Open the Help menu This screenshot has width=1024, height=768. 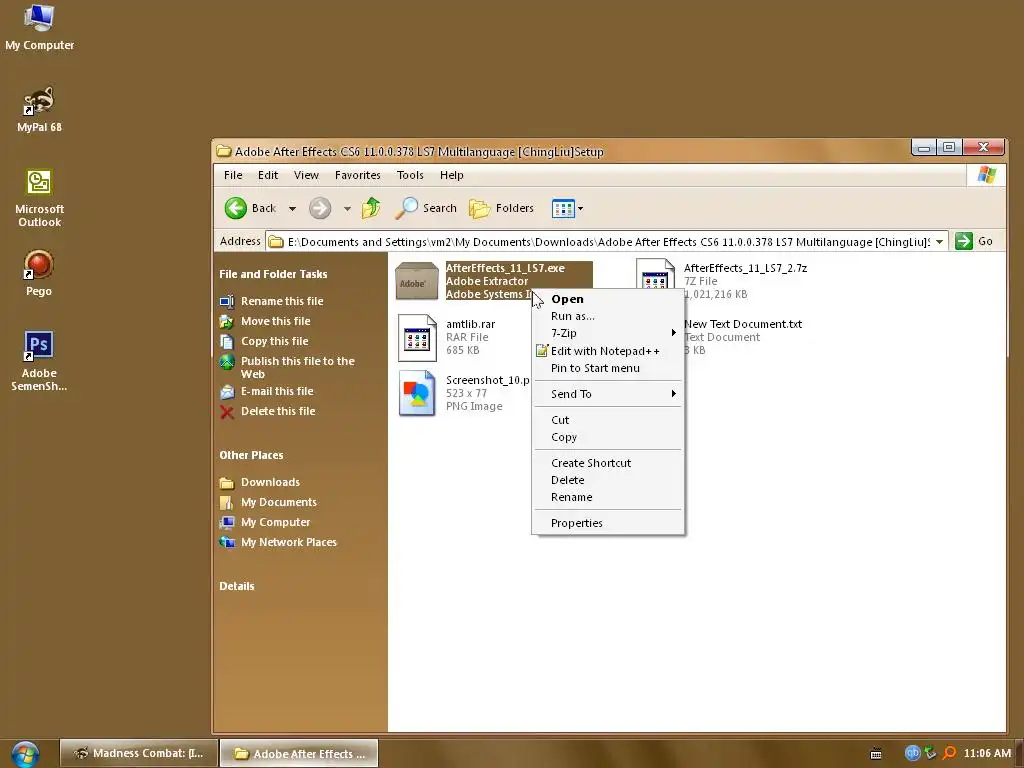[451, 175]
